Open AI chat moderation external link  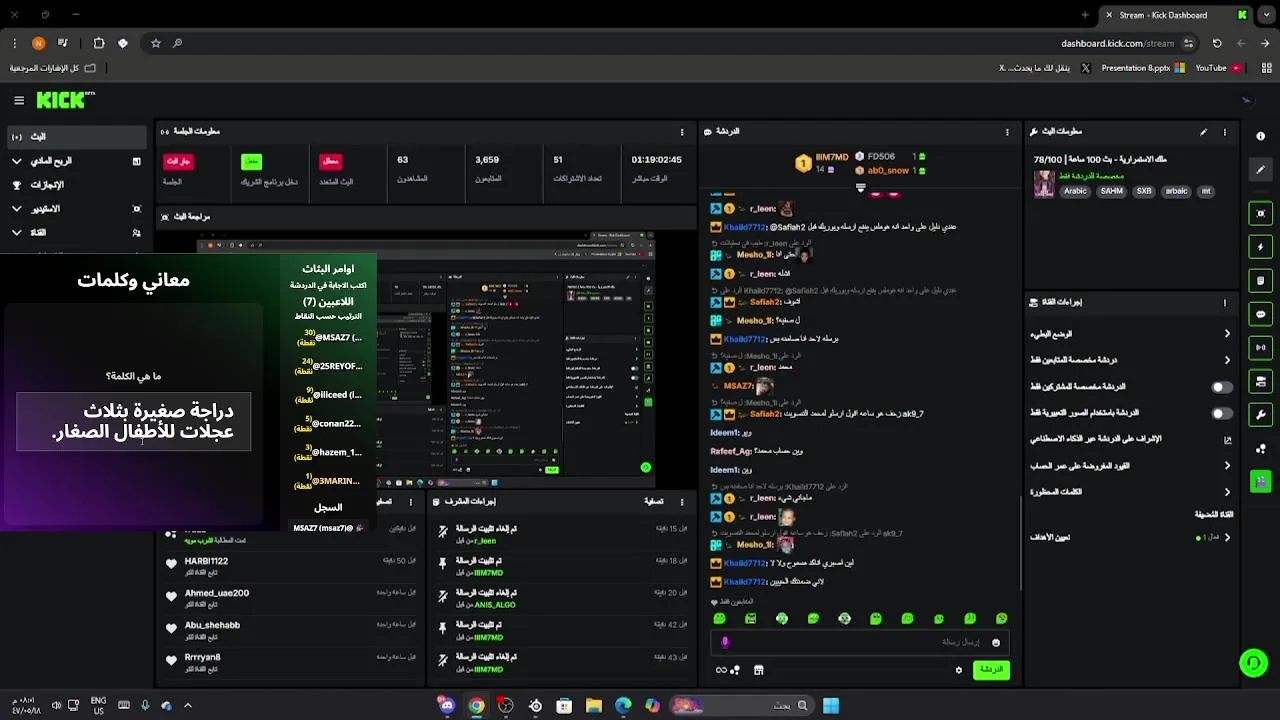(1227, 440)
